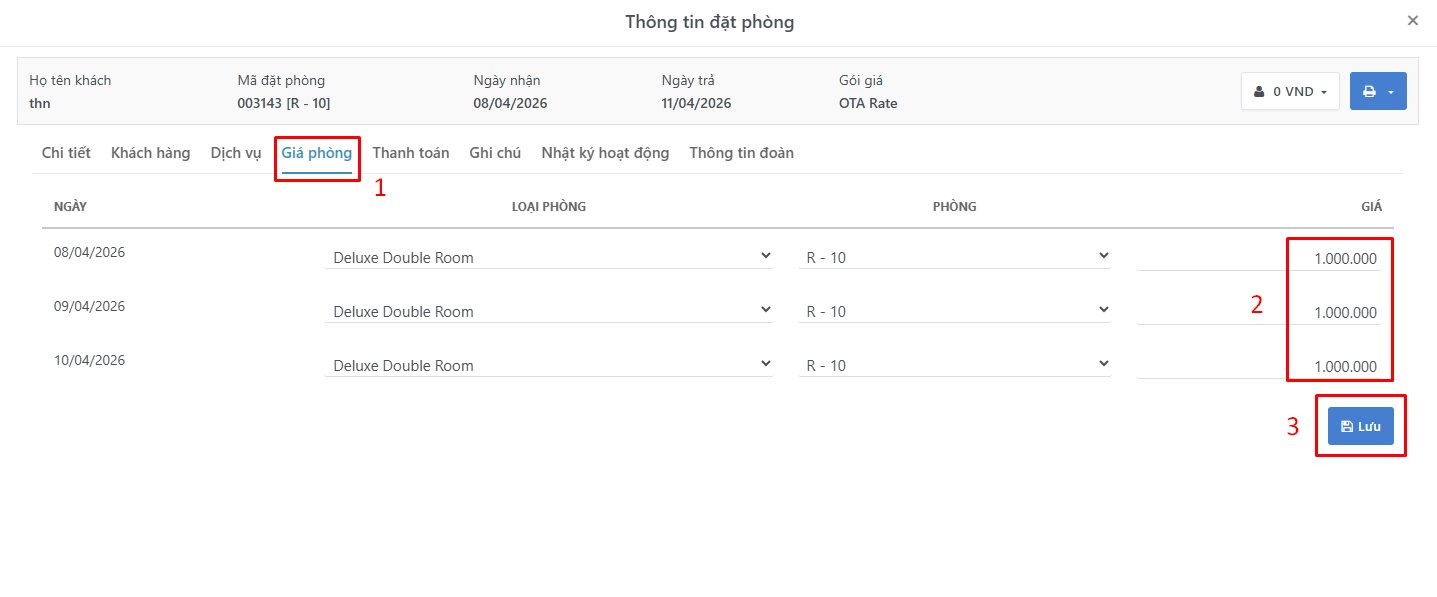View the Nhật ký hoạt động tab
Viewport: 1437px width, 597px height.
pyautogui.click(x=605, y=153)
